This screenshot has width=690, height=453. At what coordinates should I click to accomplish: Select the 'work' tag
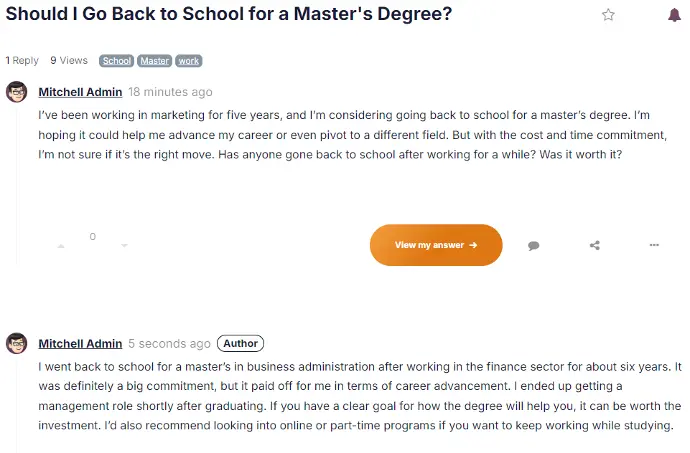(x=189, y=61)
